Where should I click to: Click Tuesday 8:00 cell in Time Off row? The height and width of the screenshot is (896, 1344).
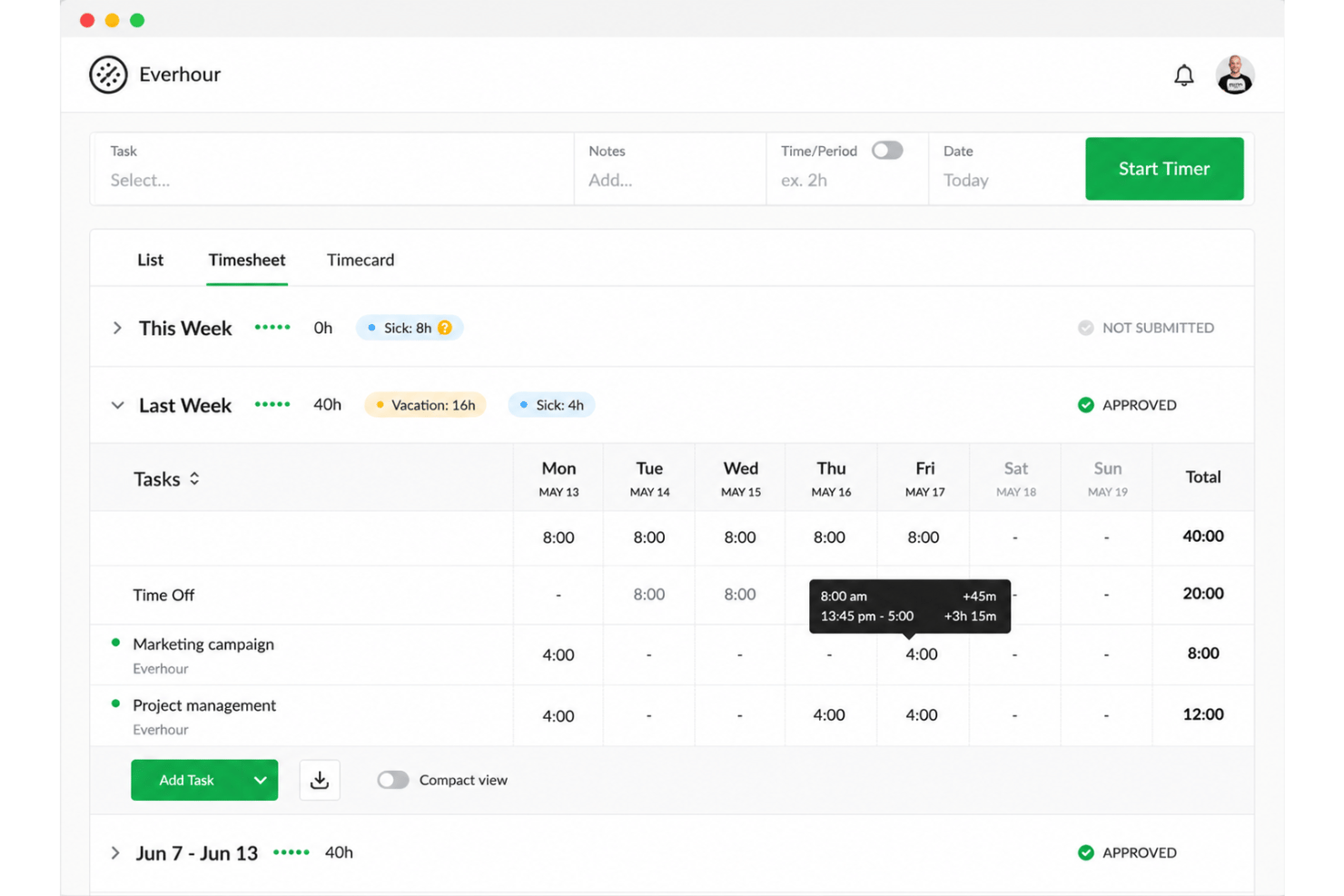(x=649, y=595)
